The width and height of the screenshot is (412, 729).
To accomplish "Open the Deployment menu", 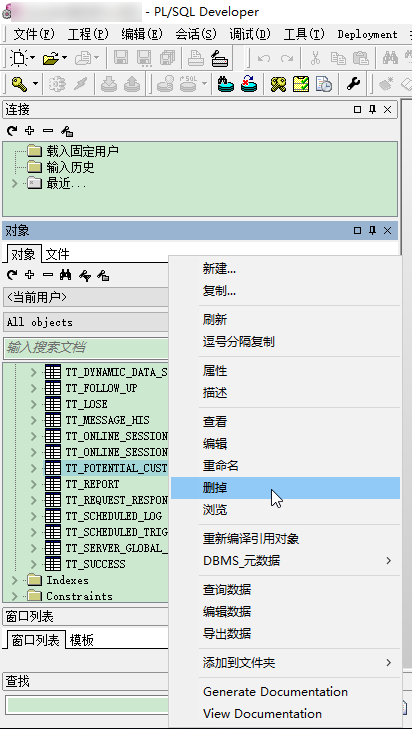I will [x=367, y=34].
